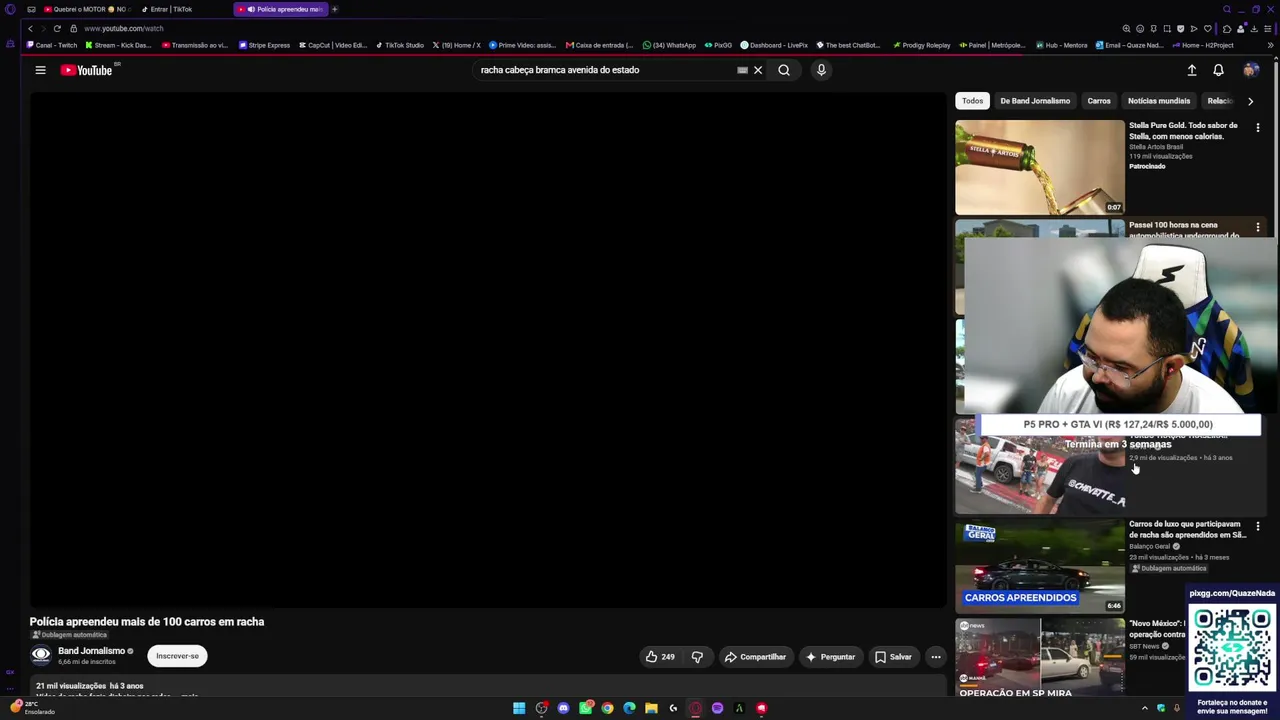Click the black video player area
Image resolution: width=1280 pixels, height=720 pixels.
[487, 350]
